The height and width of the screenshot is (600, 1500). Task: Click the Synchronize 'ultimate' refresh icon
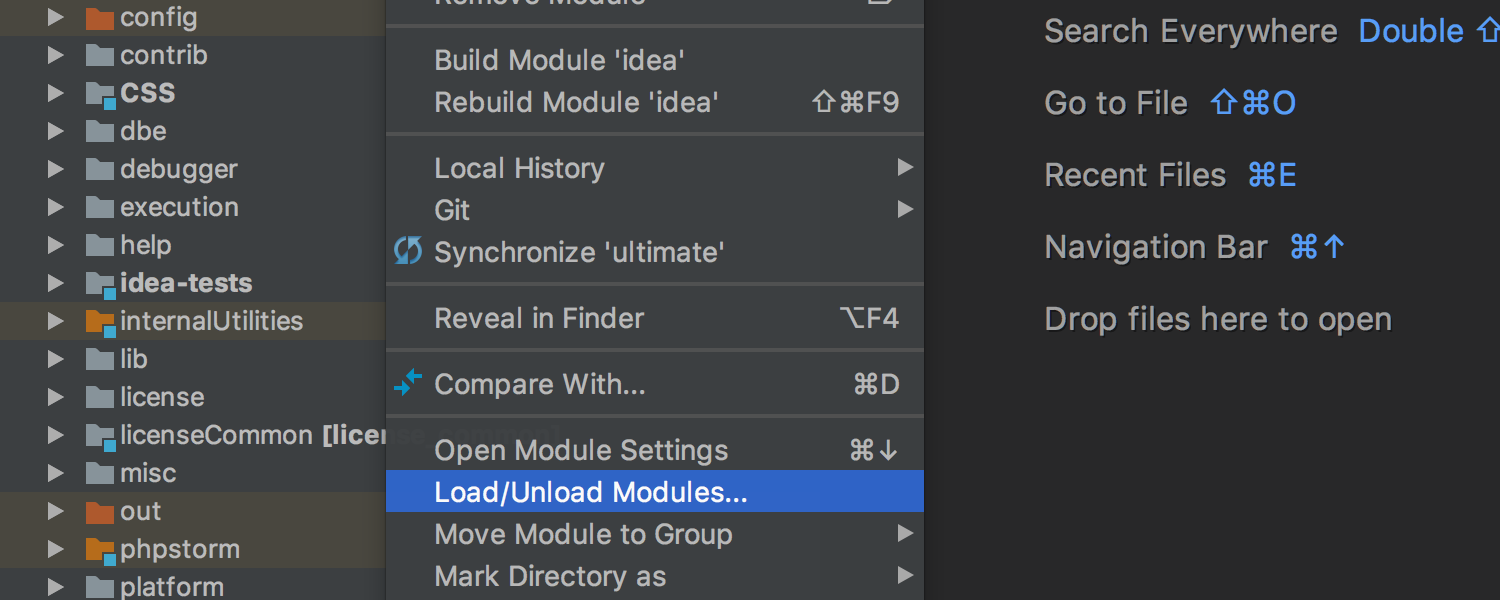tap(408, 251)
